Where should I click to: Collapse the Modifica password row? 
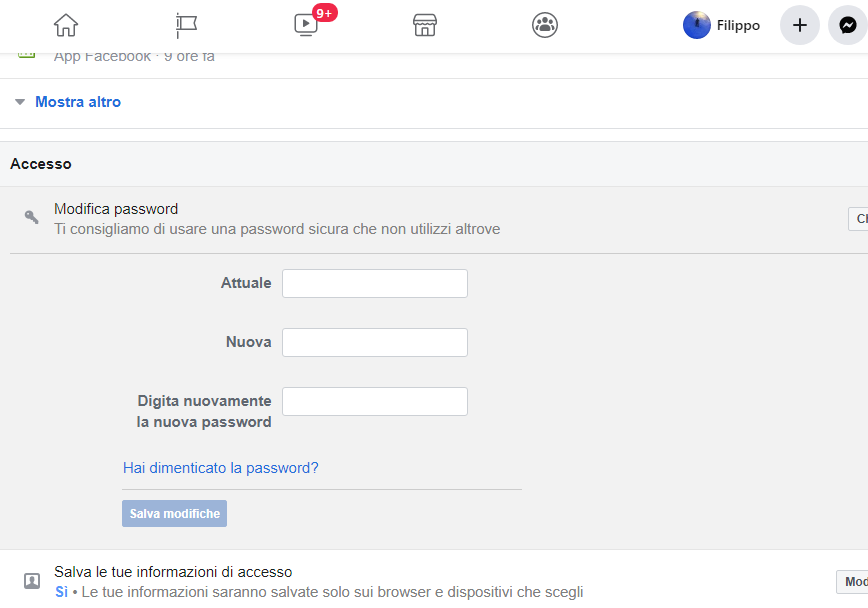pyautogui.click(x=858, y=219)
